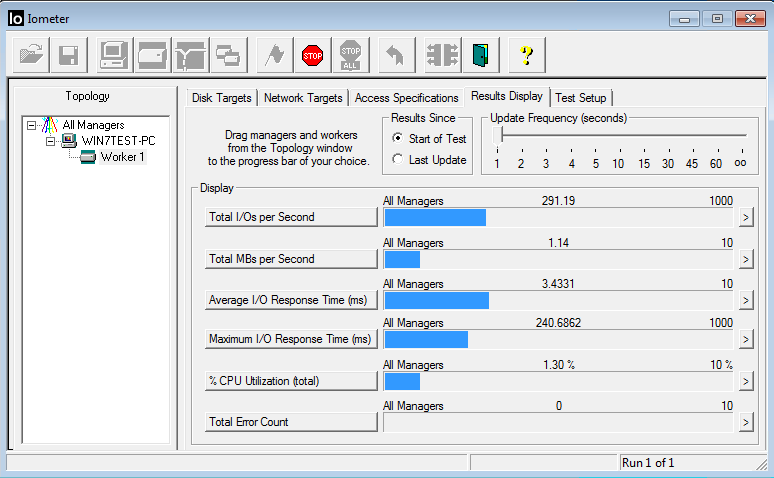This screenshot has height=478, width=774.
Task: Click Total Error Count metric button
Action: (291, 422)
